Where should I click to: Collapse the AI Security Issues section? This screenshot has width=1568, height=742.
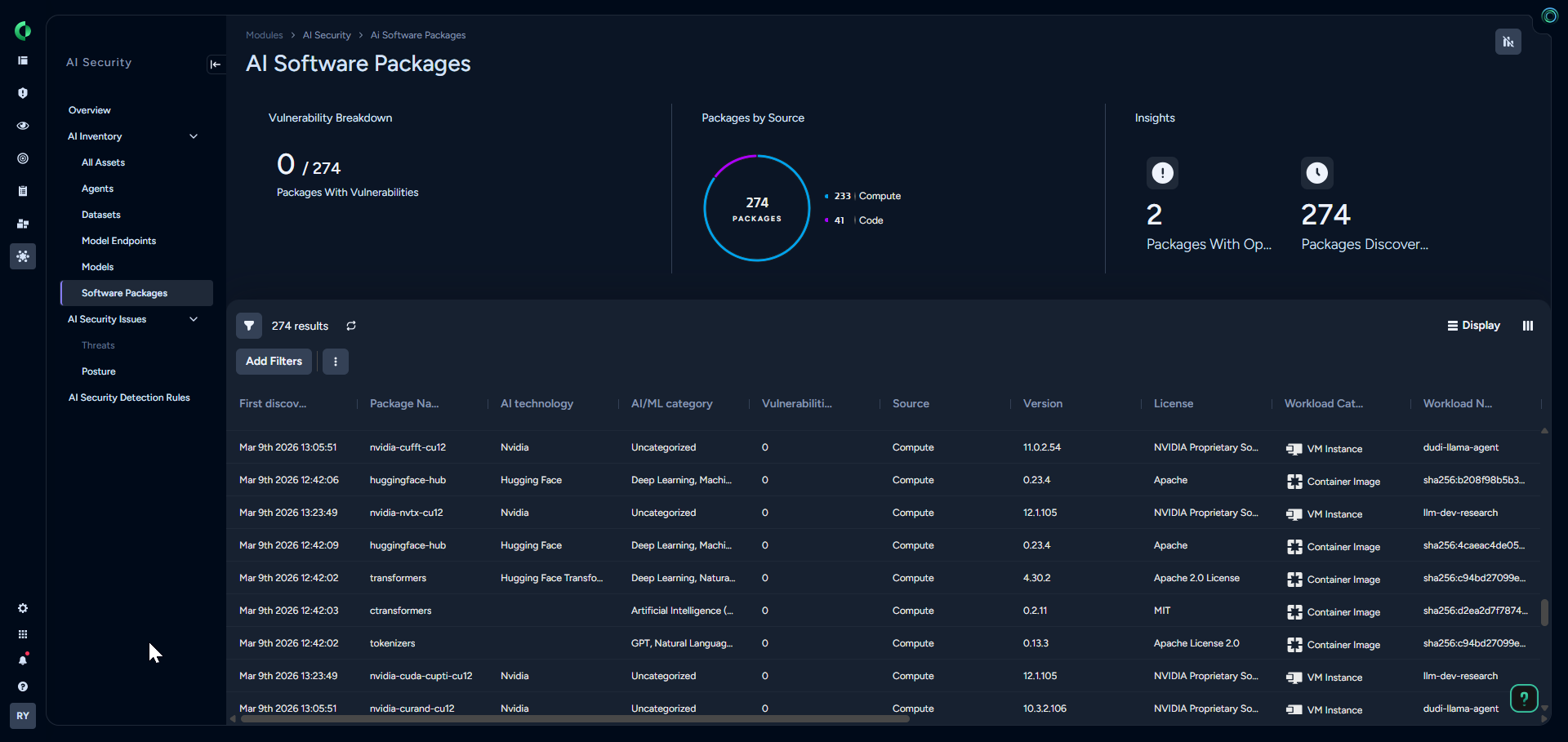click(194, 319)
